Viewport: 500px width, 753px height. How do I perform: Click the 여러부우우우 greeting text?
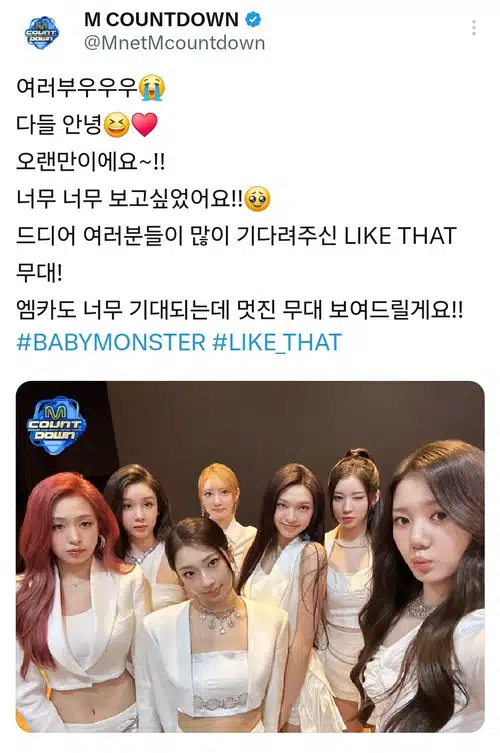[x=77, y=88]
